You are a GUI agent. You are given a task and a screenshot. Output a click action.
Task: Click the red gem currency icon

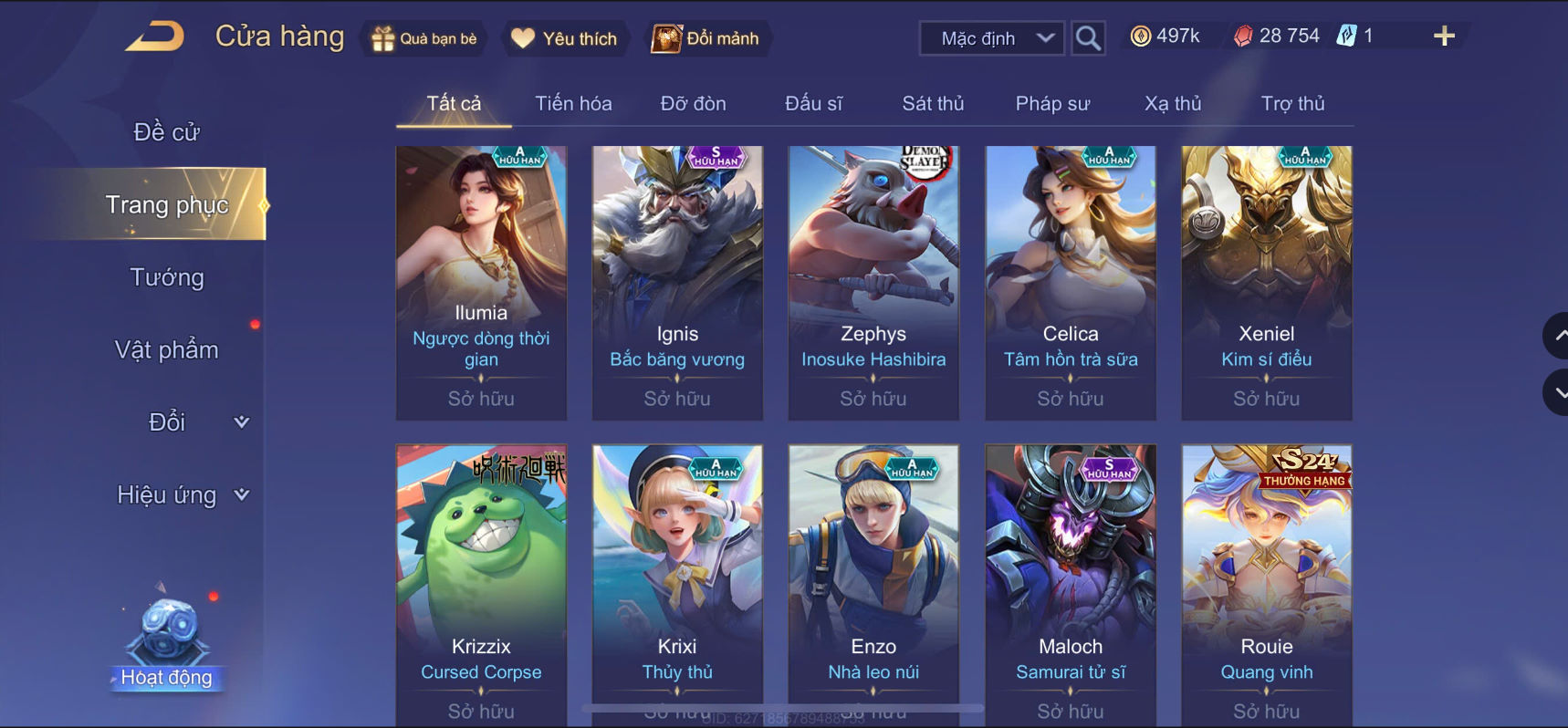[x=1243, y=36]
